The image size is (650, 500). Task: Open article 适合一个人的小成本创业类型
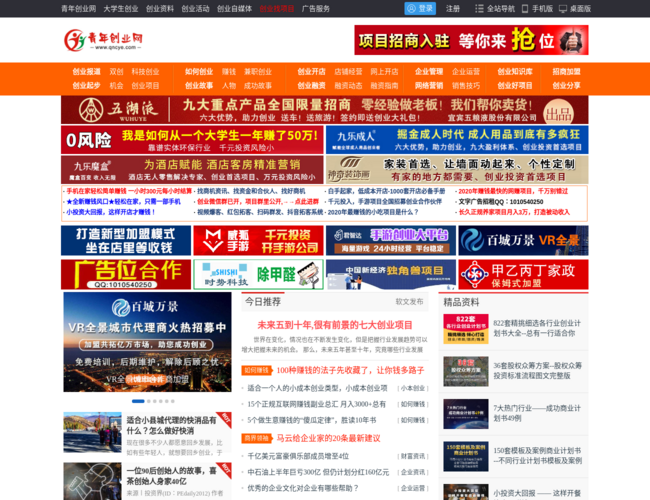click(318, 388)
